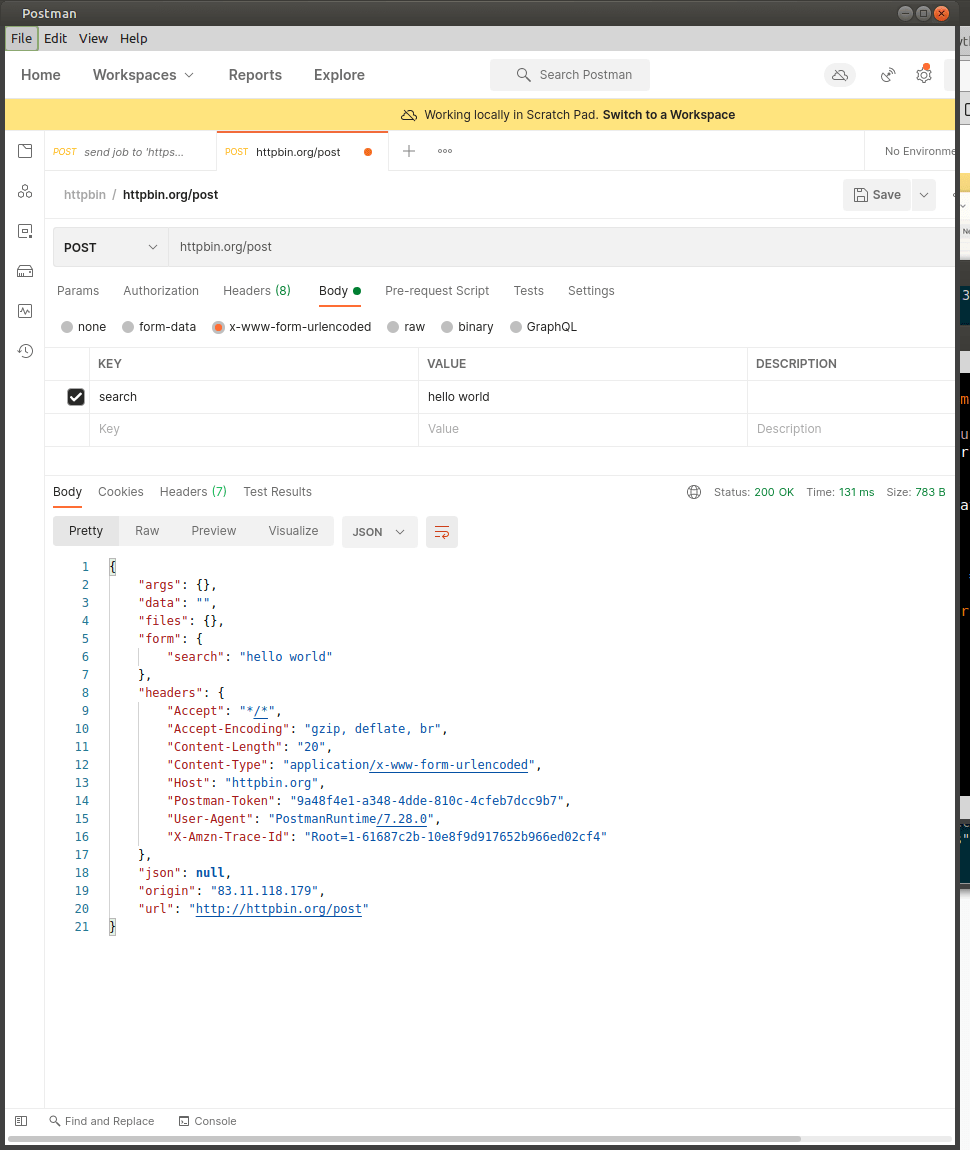Screen dimensions: 970x1150
Task: Switch to the Authorization tab
Action: (161, 291)
